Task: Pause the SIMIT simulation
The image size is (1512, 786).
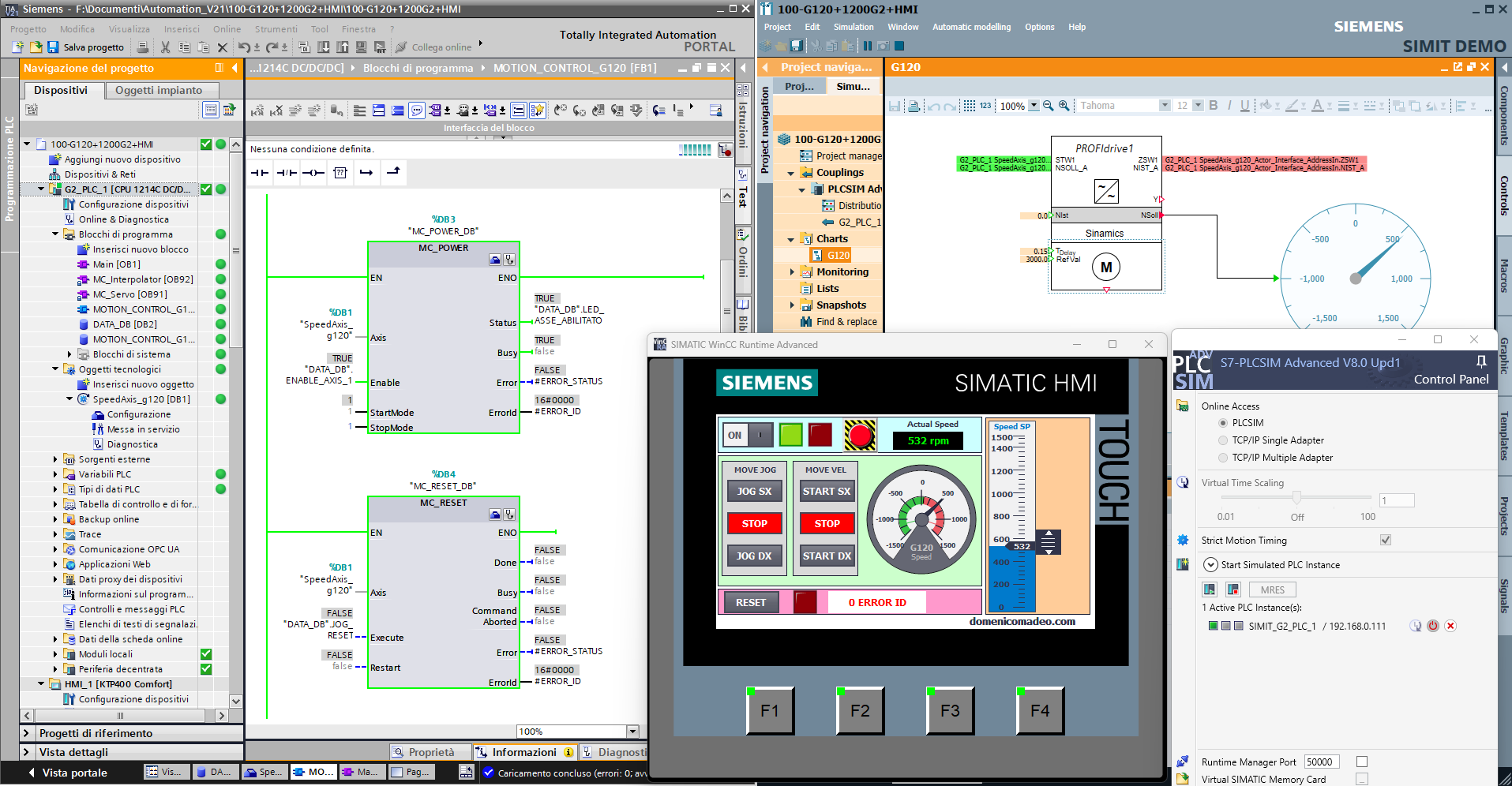Action: (868, 46)
